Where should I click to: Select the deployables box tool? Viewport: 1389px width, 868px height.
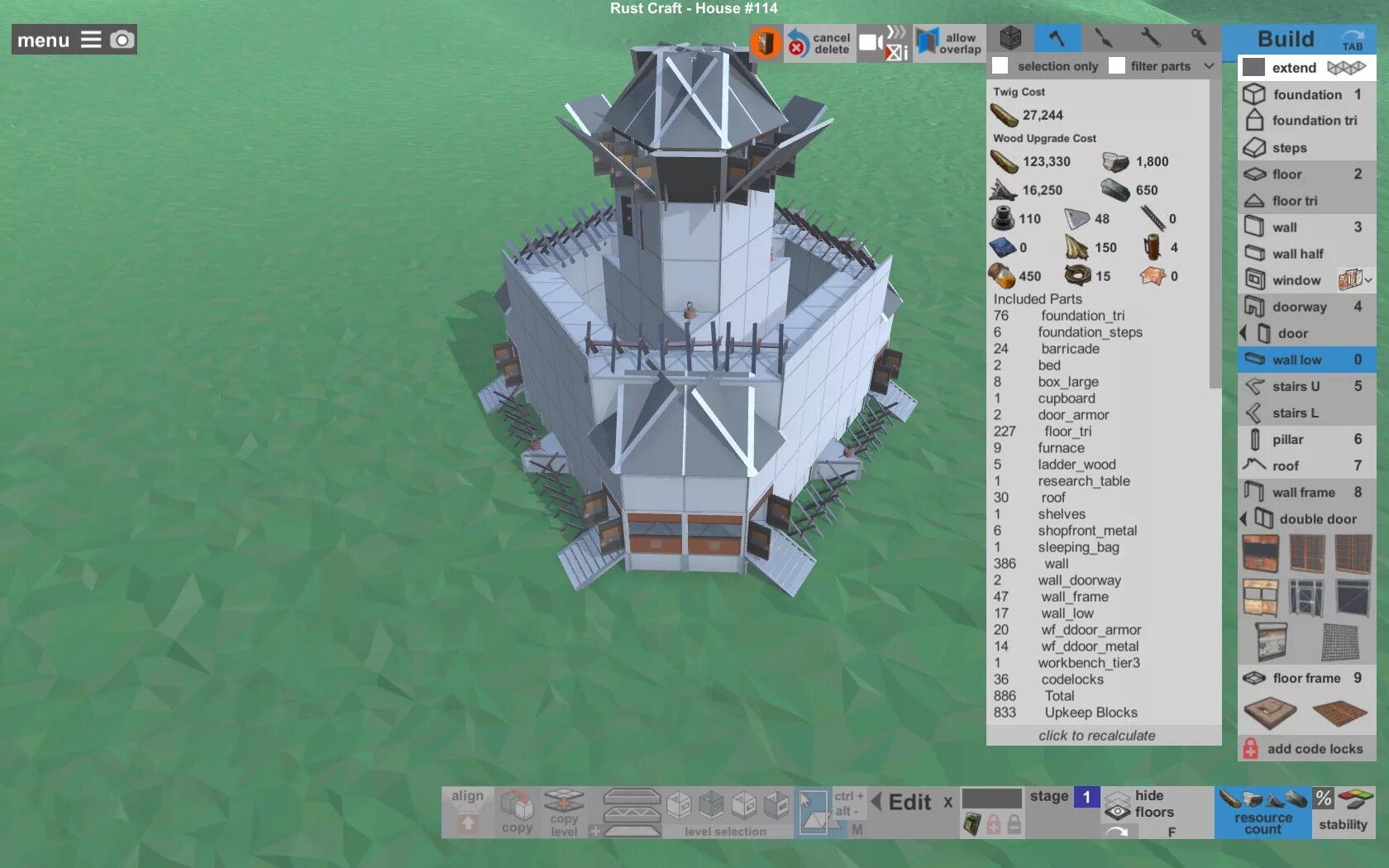pyautogui.click(x=1010, y=37)
